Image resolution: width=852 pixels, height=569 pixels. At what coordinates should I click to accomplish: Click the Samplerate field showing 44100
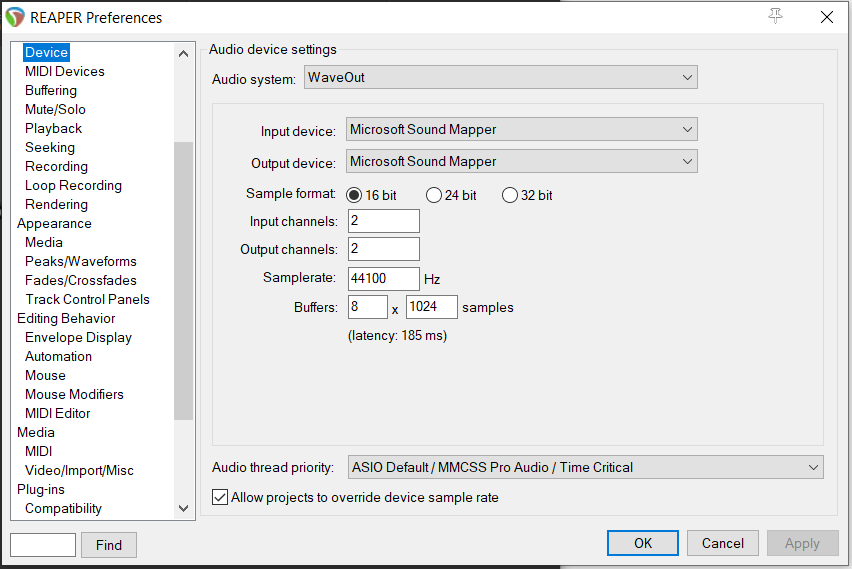pyautogui.click(x=384, y=279)
